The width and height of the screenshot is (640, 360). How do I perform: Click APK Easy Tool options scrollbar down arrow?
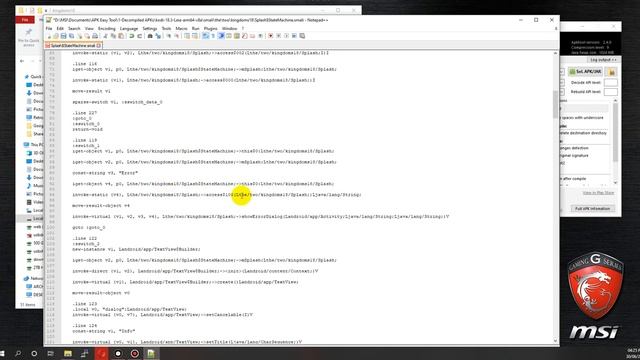616,183
